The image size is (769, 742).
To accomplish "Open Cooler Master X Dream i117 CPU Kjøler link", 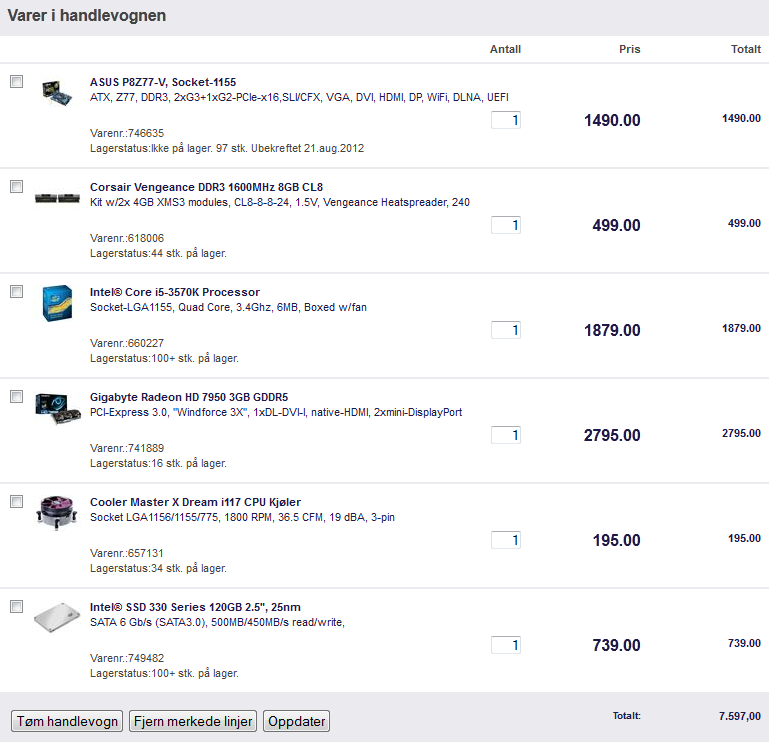I will [195, 502].
